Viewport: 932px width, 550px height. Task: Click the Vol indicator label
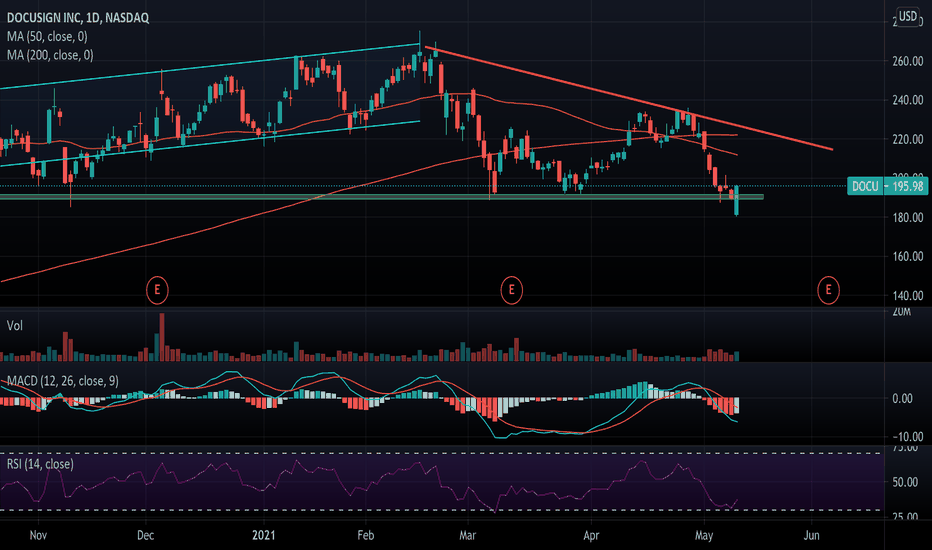point(14,325)
